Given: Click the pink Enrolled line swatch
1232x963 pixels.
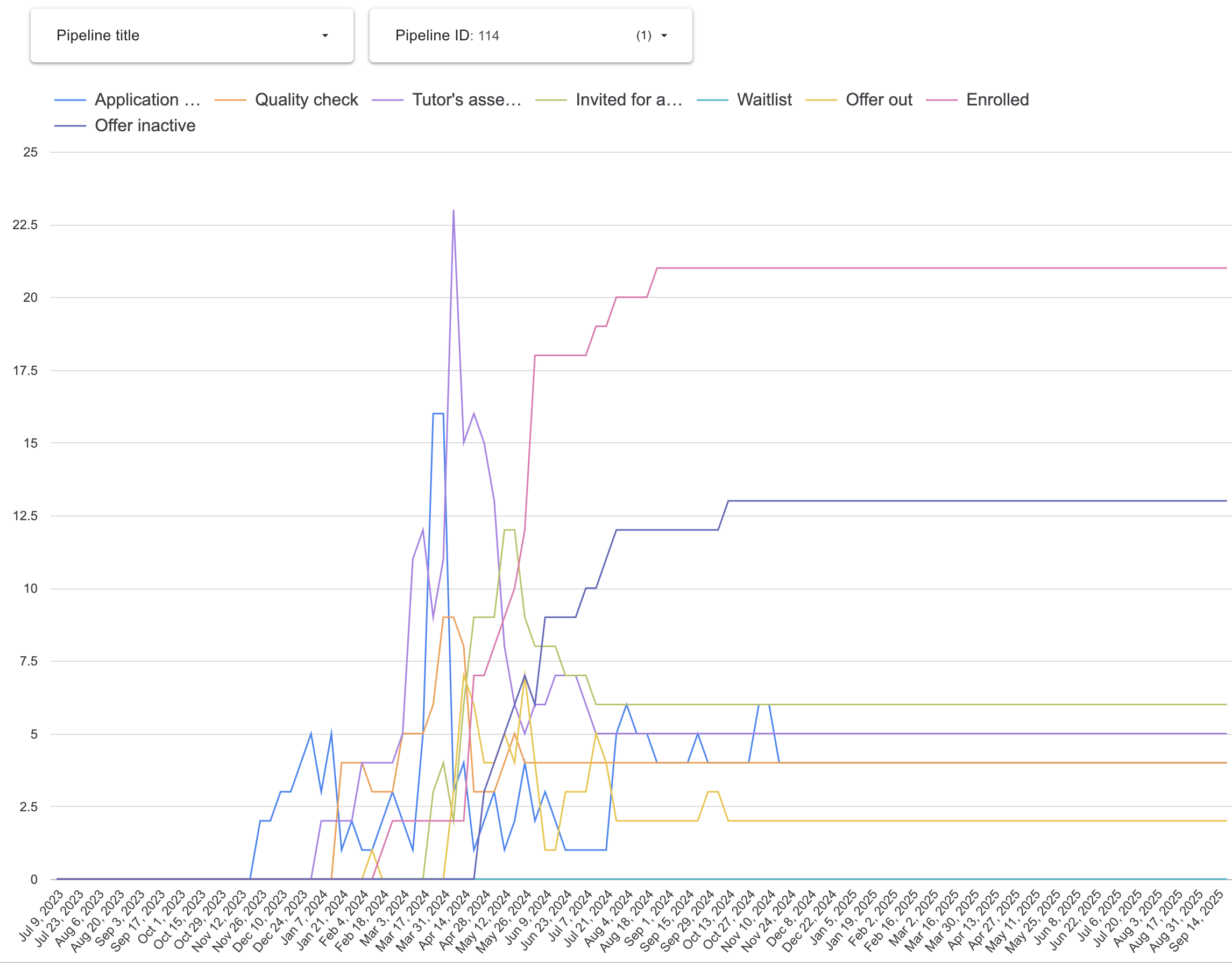Looking at the screenshot, I should click(x=941, y=101).
